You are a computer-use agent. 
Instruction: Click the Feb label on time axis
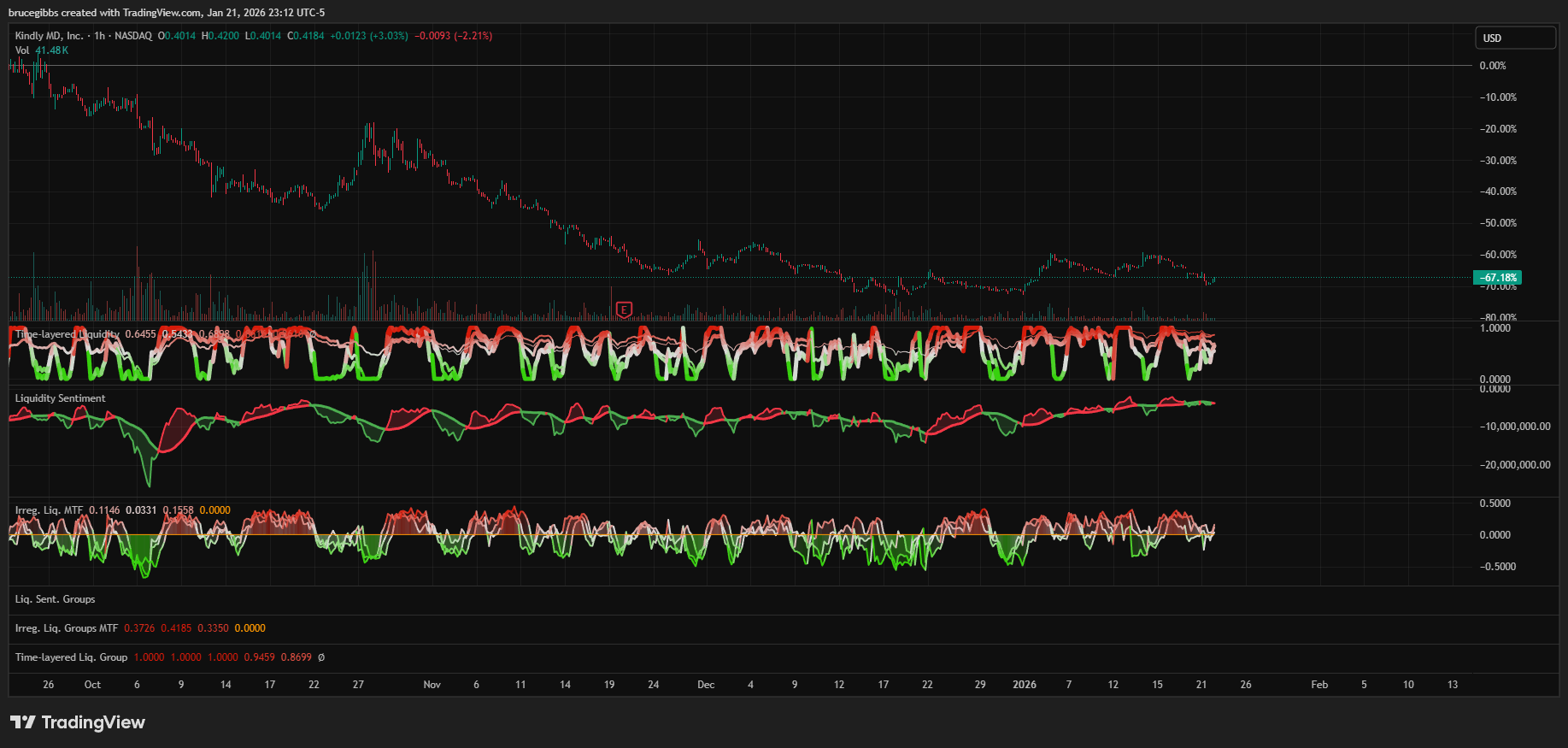click(x=1319, y=685)
